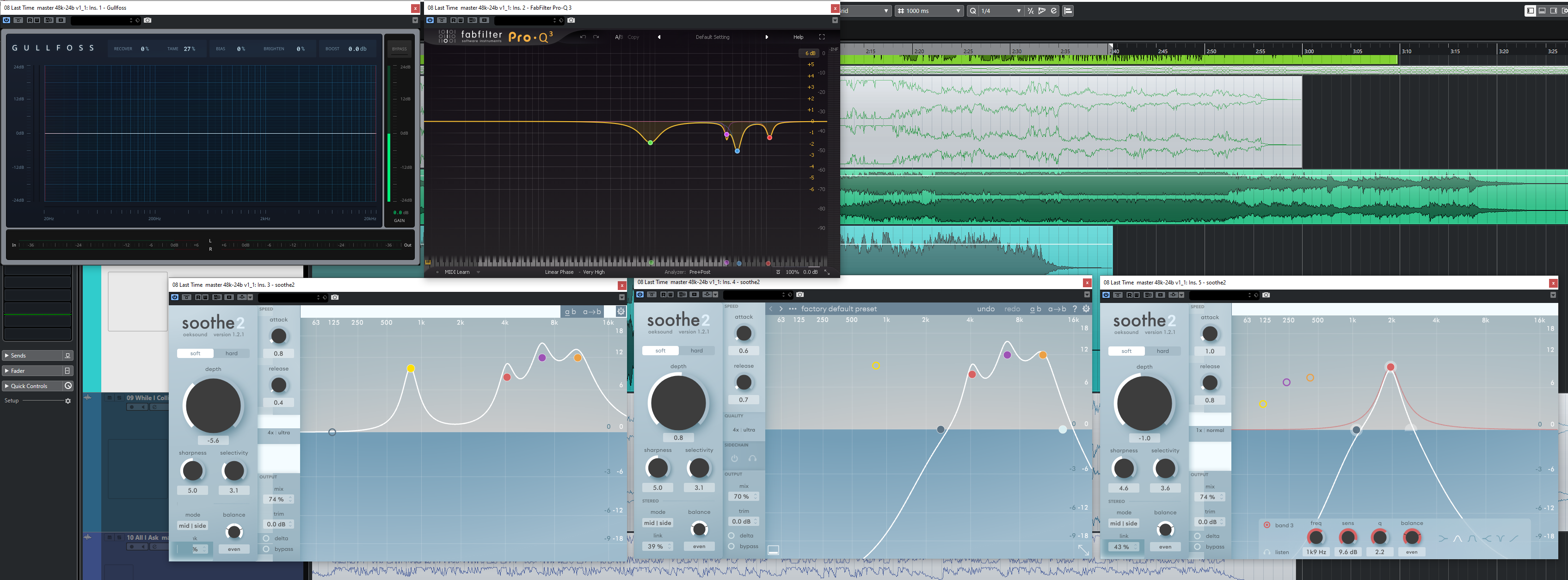Bypass Gullfoss with blue power icon
This screenshot has width=1568, height=580.
6,20
